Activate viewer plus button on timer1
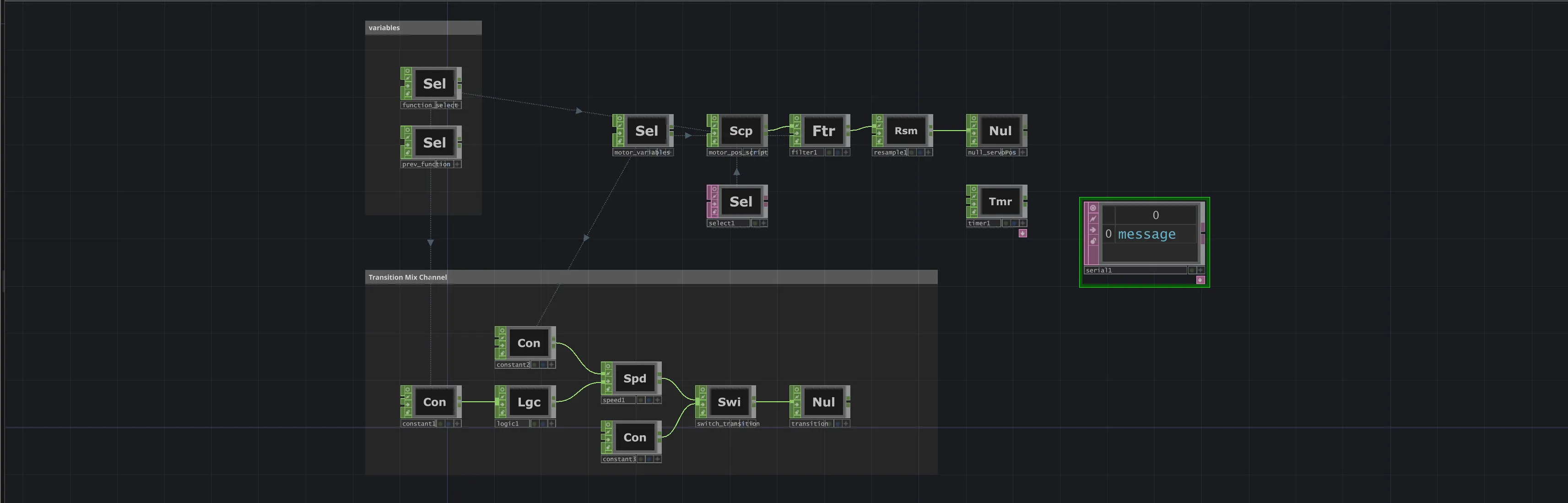The height and width of the screenshot is (503, 1568). (x=1022, y=224)
